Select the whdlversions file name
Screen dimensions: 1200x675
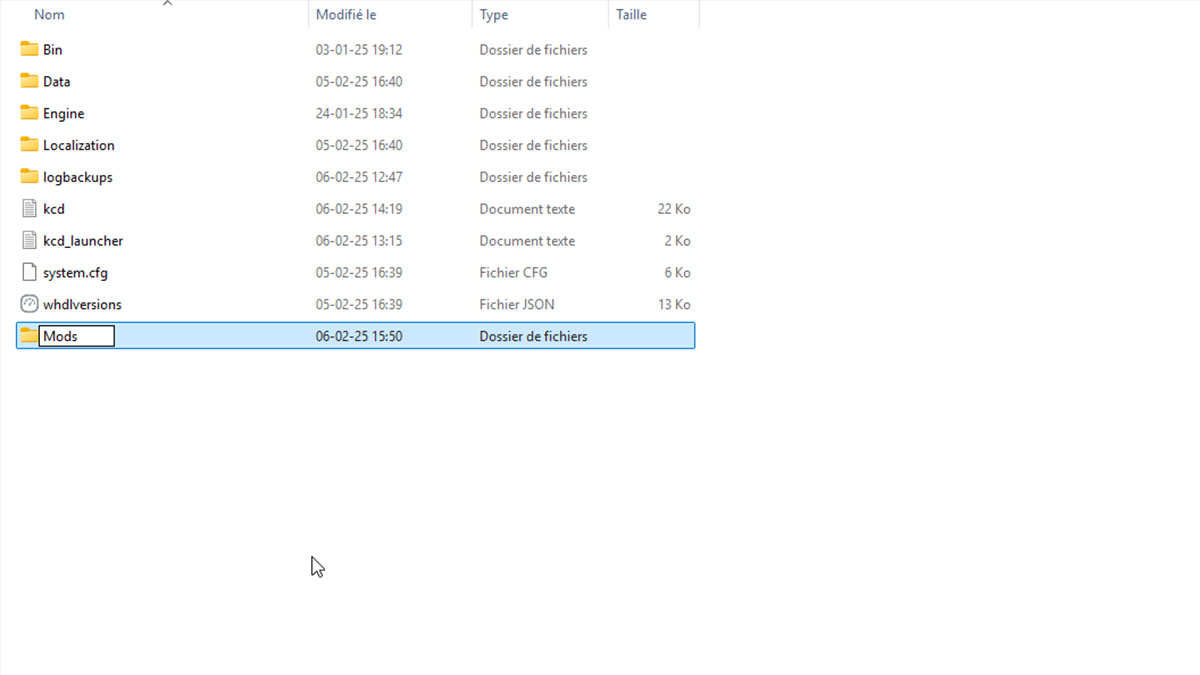pos(82,304)
